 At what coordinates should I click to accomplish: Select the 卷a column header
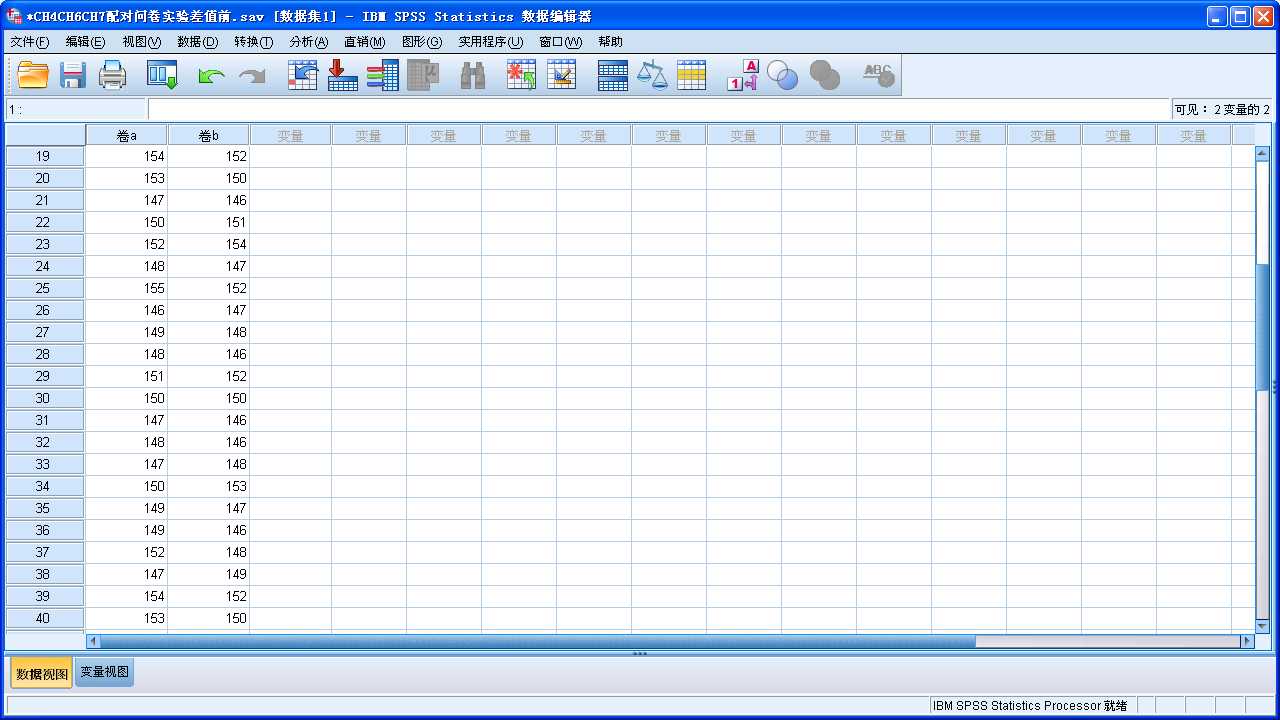(x=126, y=135)
